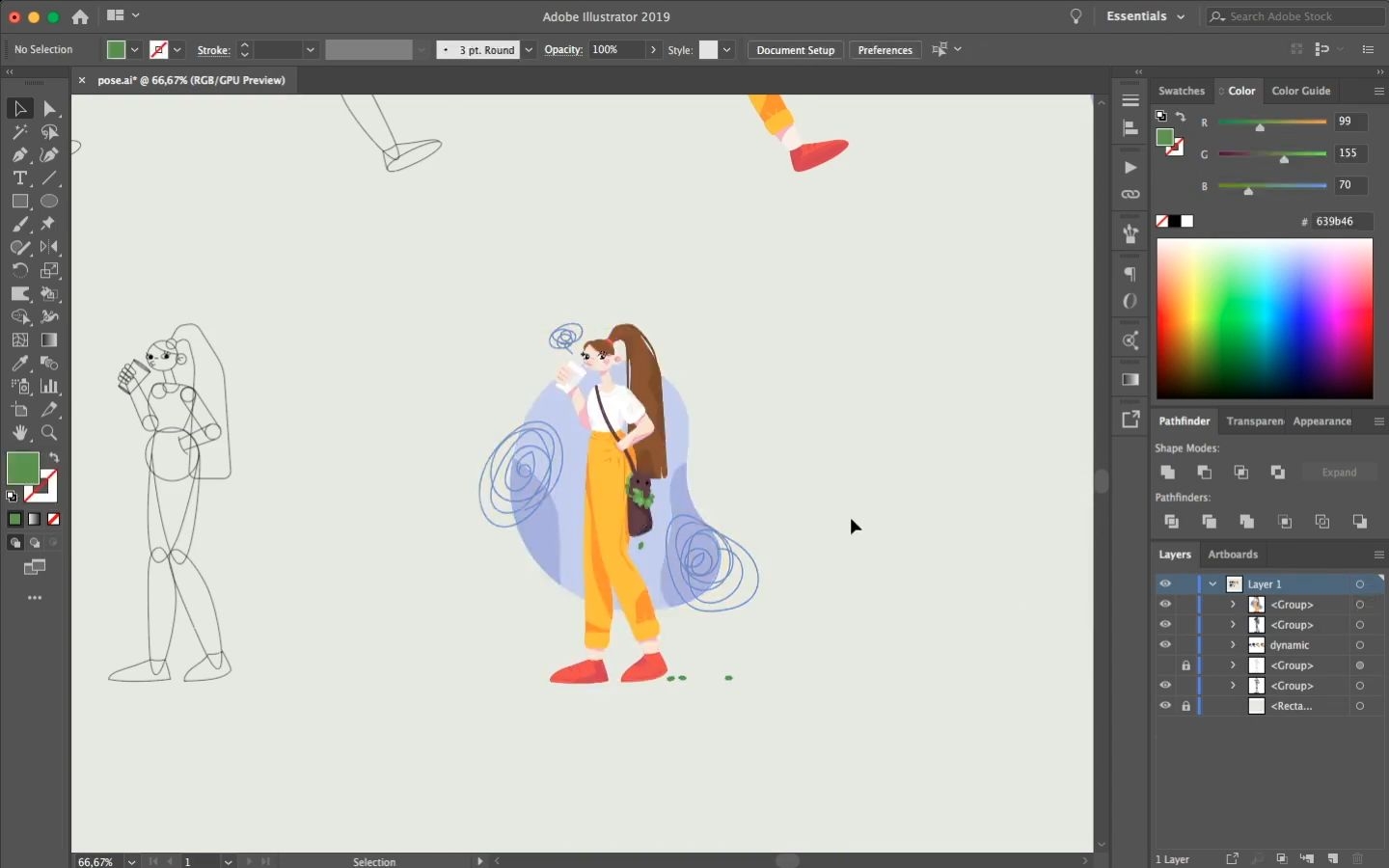Toggle visibility of <Recta...> layer

click(1165, 706)
